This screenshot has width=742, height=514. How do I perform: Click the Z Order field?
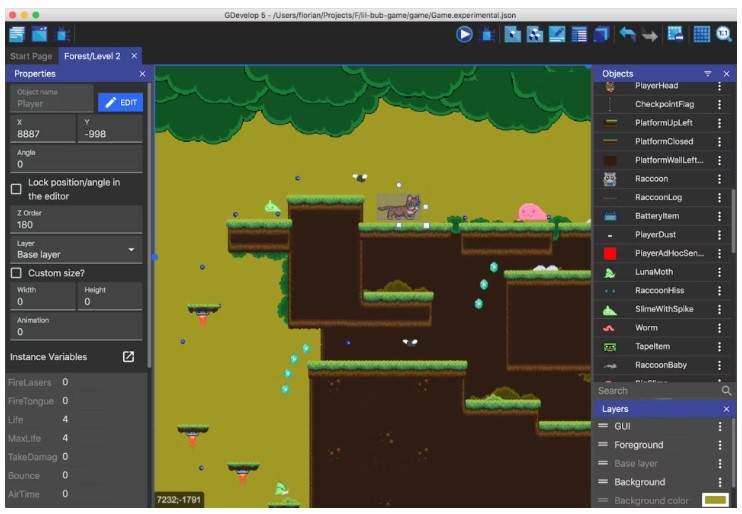click(76, 219)
